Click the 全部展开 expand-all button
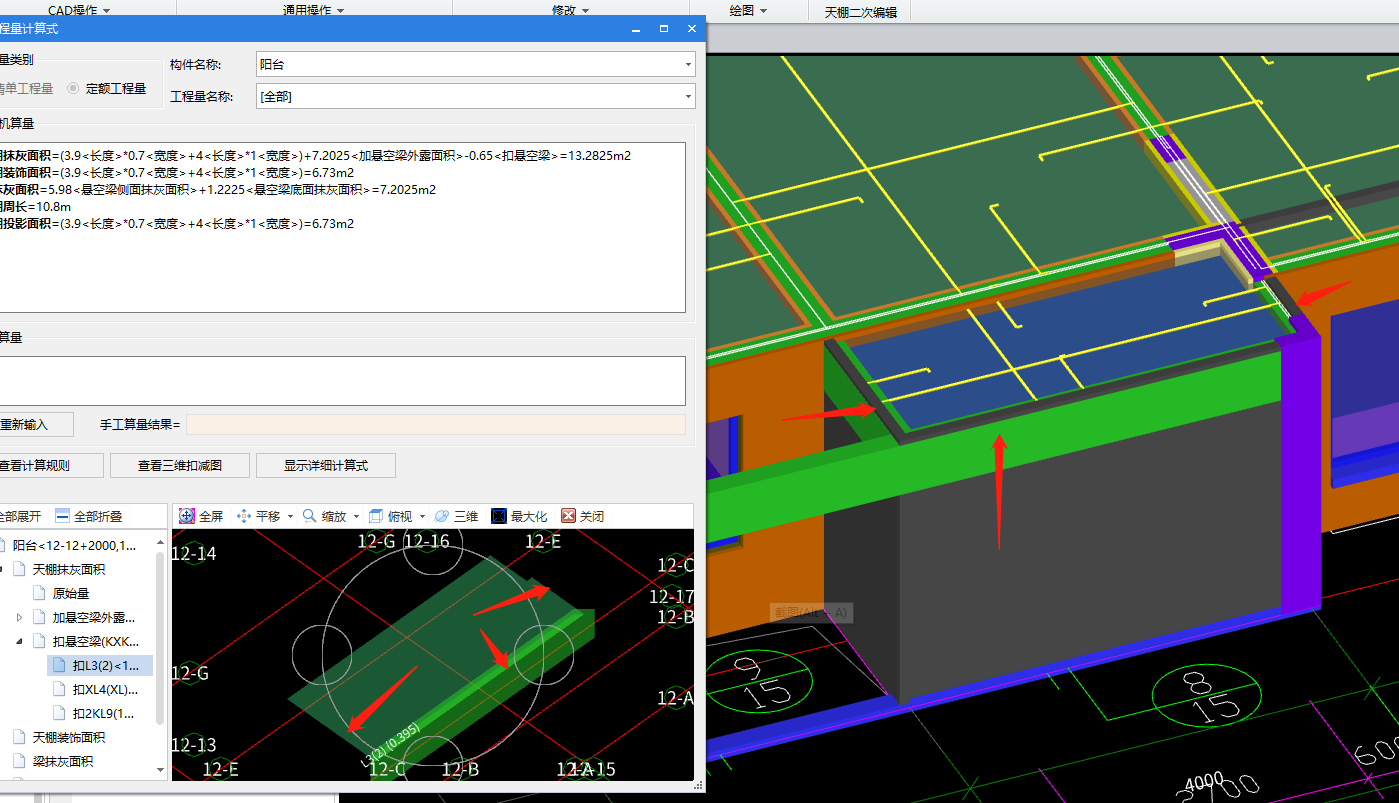 (21, 516)
